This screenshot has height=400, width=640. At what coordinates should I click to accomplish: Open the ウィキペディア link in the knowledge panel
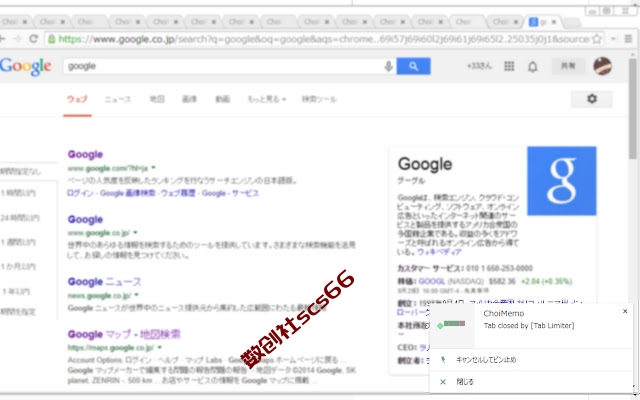[439, 252]
